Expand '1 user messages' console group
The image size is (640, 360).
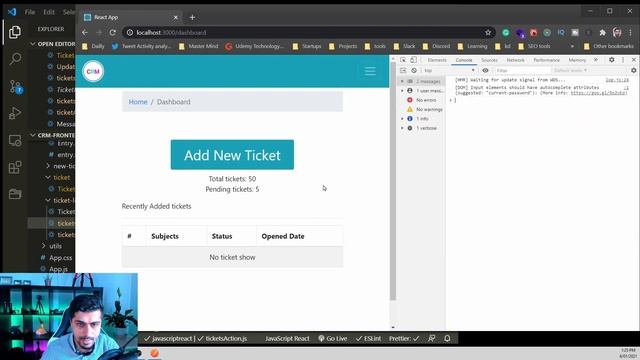click(402, 91)
